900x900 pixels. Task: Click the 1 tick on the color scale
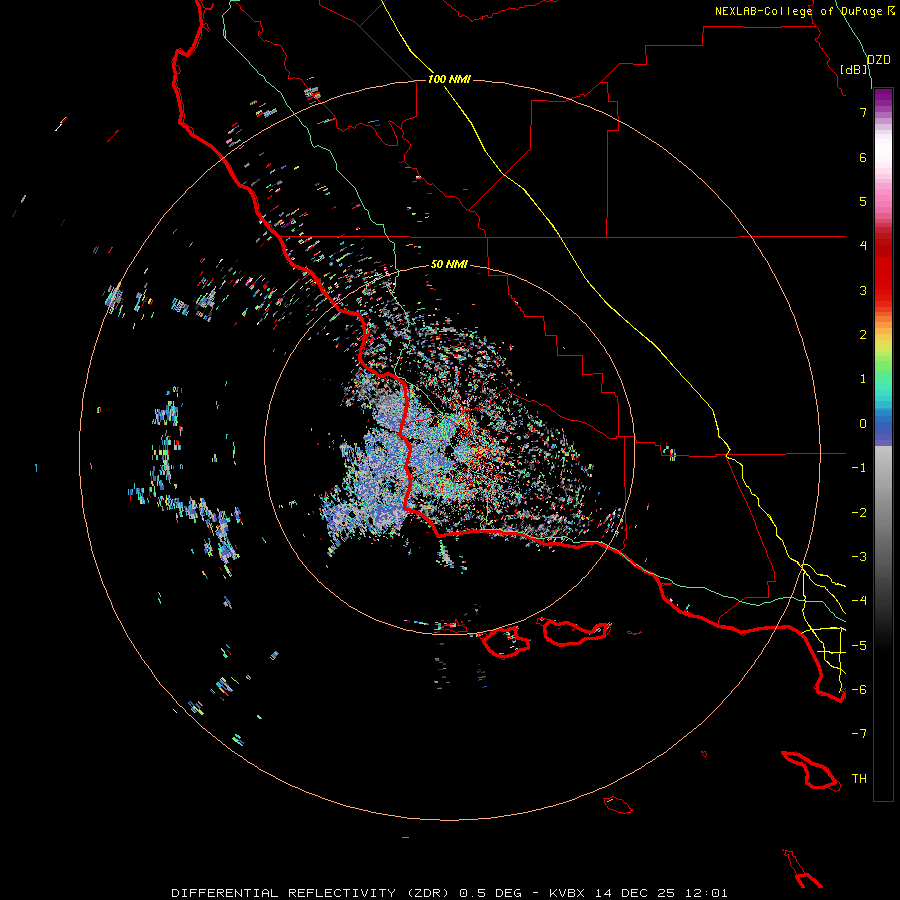pyautogui.click(x=863, y=379)
